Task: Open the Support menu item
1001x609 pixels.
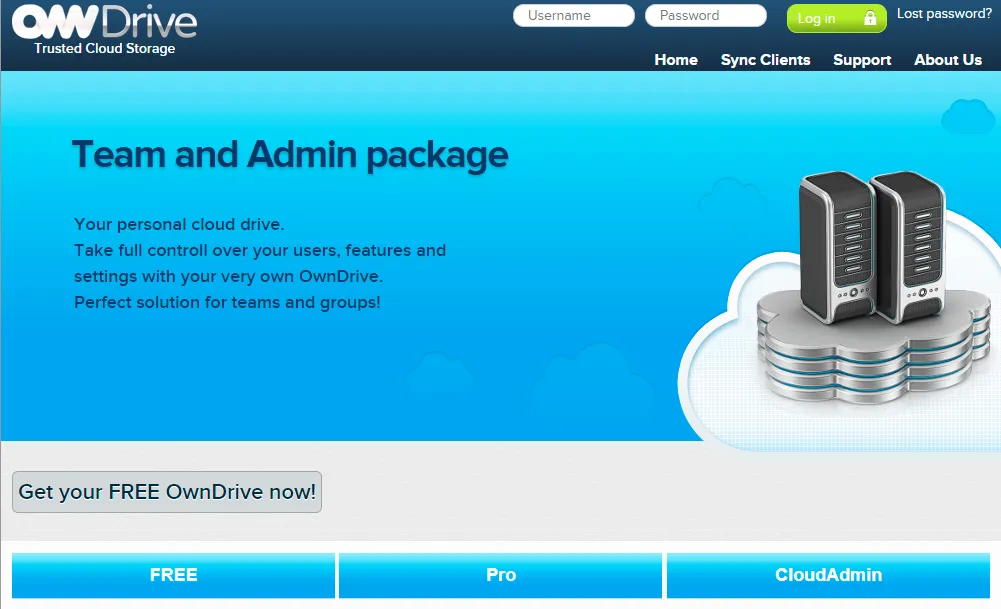Action: (x=862, y=60)
